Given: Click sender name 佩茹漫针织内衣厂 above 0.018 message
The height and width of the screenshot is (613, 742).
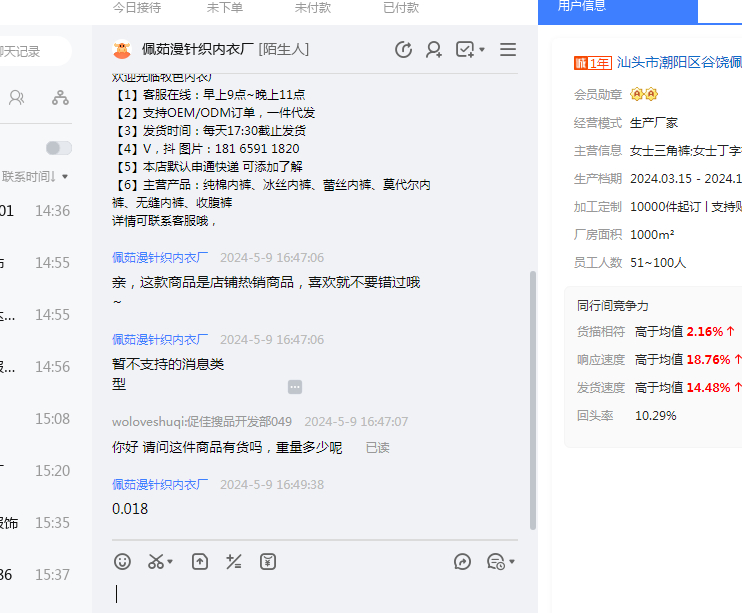Looking at the screenshot, I should (x=160, y=484).
